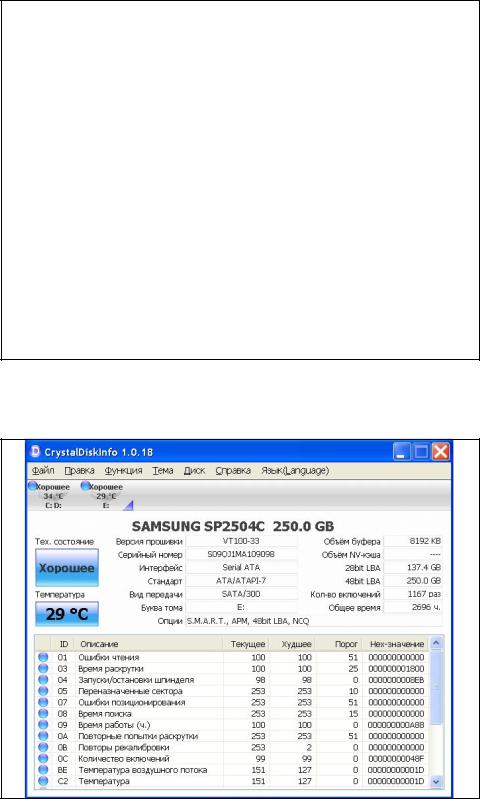The height and width of the screenshot is (799, 480).
Task: Click the 48bit LBA value 250.0 GB
Action: [x=413, y=580]
